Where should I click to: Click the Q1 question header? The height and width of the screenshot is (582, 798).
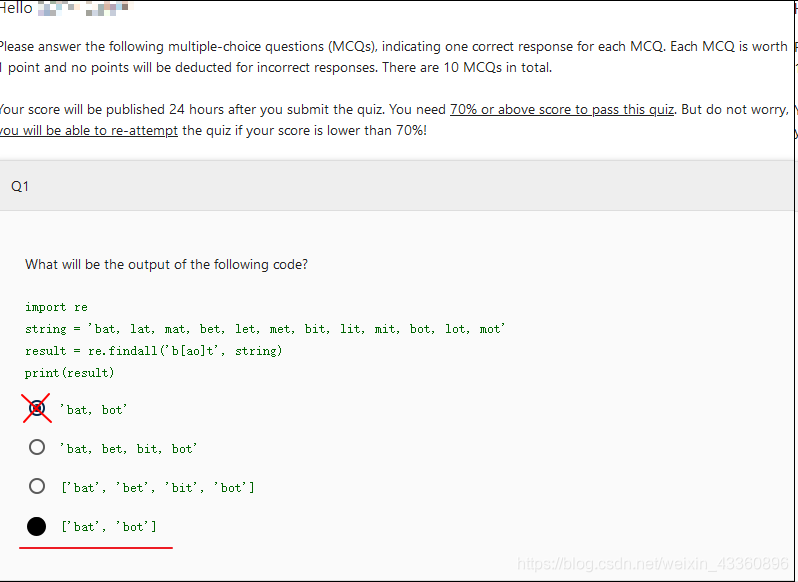coord(397,186)
